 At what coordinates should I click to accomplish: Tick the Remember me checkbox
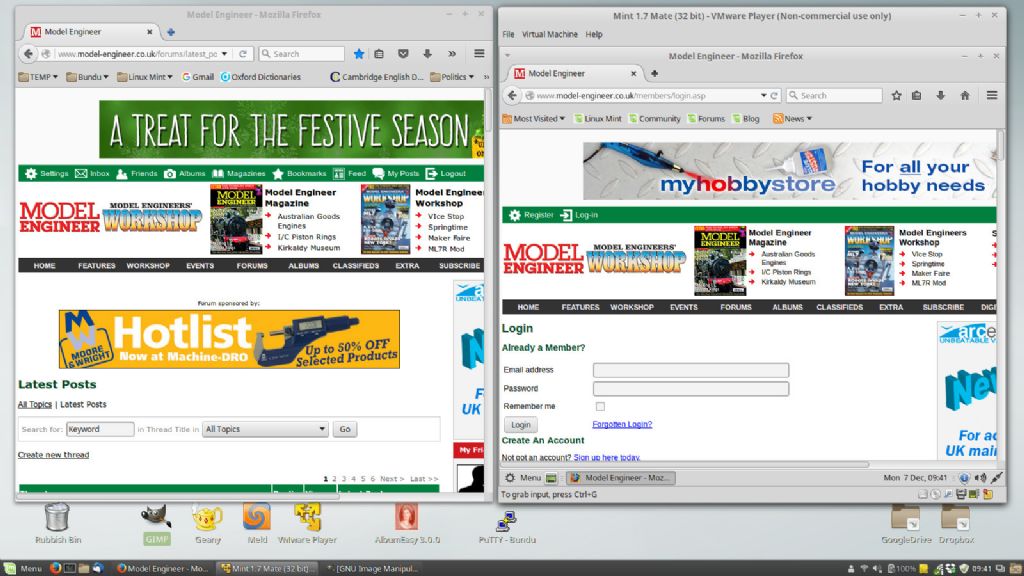pyautogui.click(x=600, y=406)
